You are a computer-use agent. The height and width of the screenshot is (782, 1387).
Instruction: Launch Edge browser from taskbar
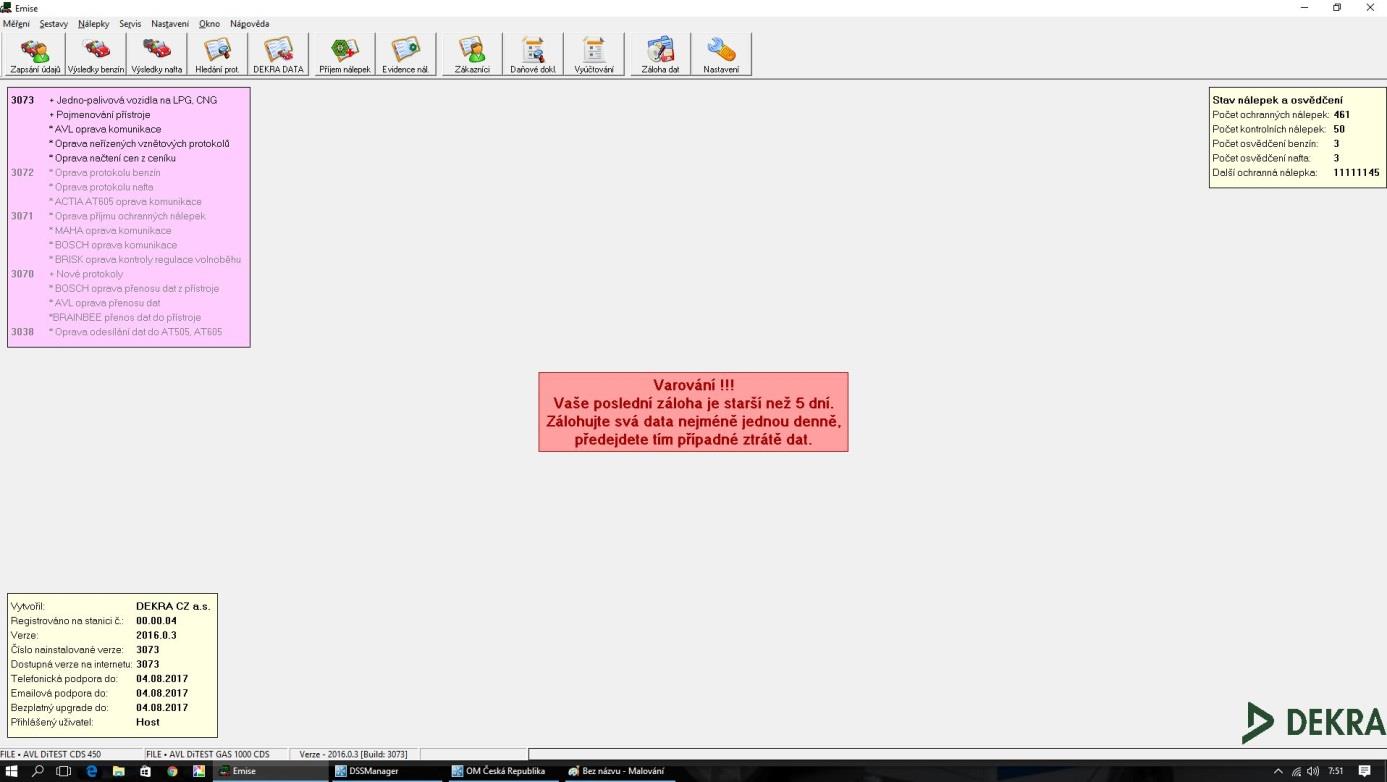tap(92, 771)
